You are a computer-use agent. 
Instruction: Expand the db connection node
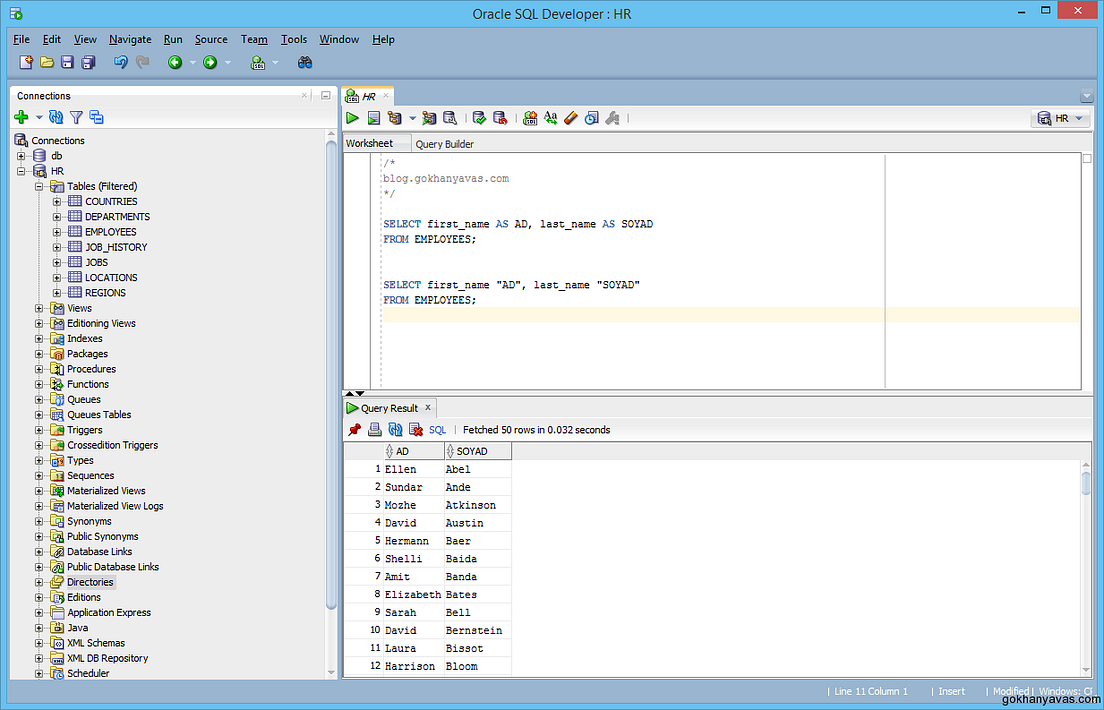point(21,156)
